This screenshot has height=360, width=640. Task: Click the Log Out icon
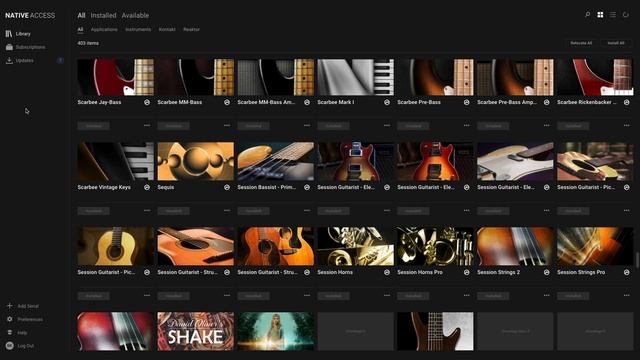pos(9,346)
